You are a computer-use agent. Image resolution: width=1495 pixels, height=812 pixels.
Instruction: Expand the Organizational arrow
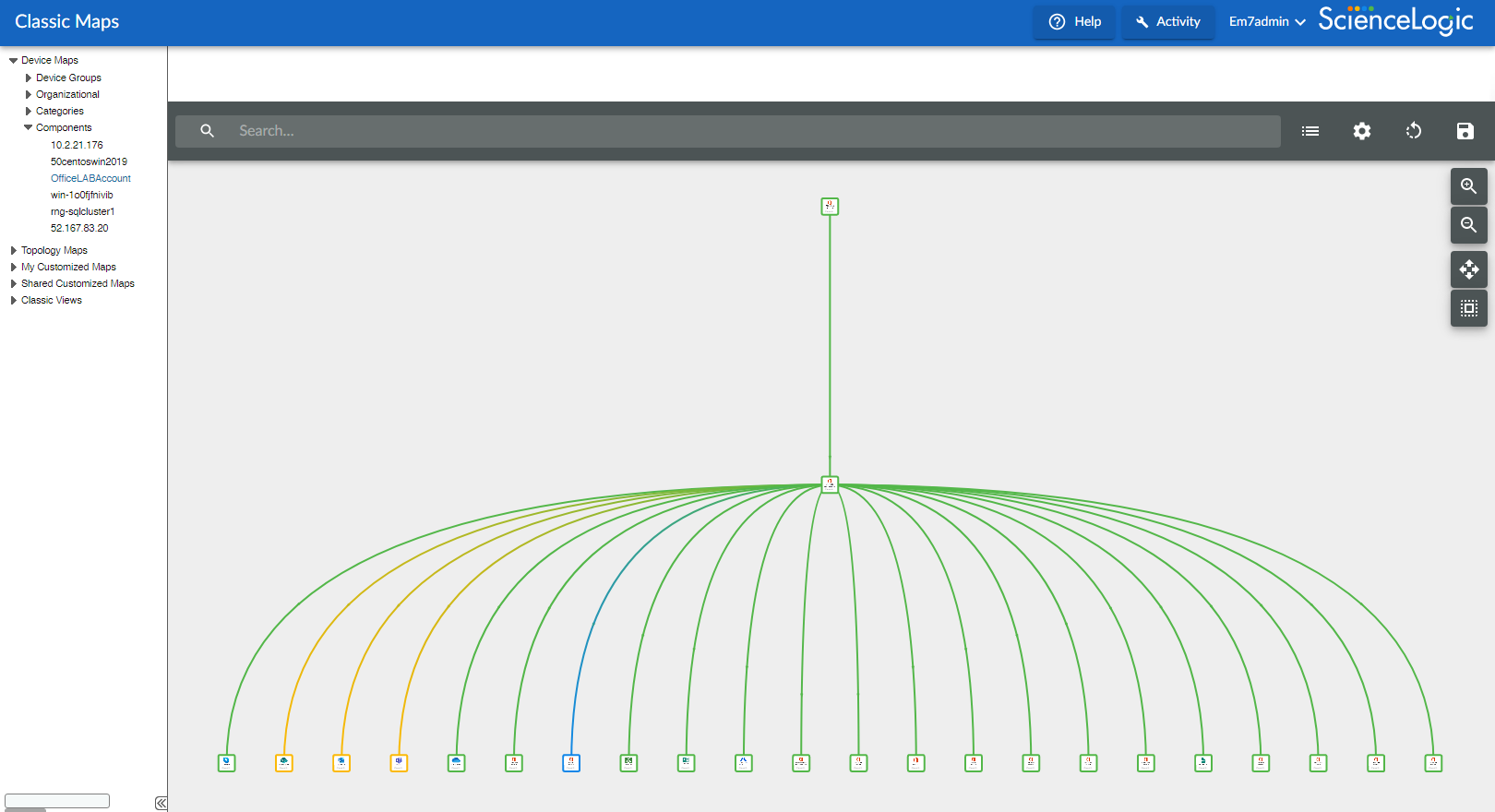click(x=29, y=94)
